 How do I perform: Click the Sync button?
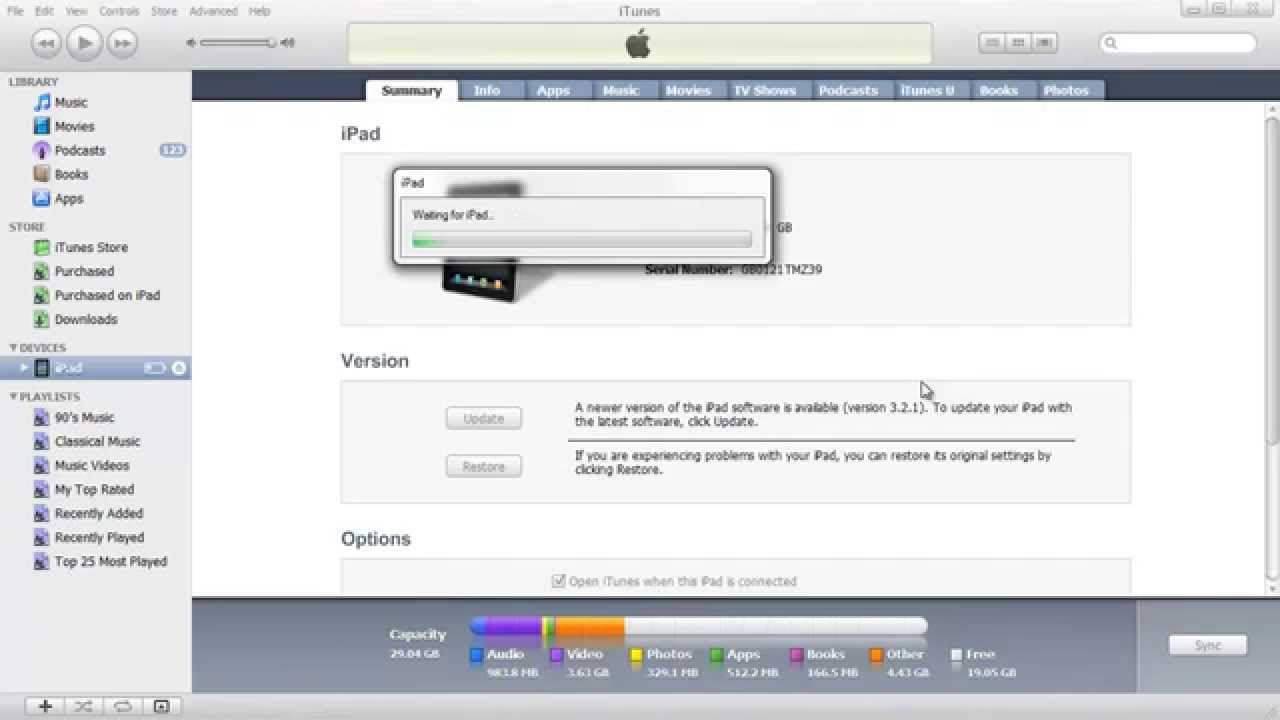coord(1208,645)
